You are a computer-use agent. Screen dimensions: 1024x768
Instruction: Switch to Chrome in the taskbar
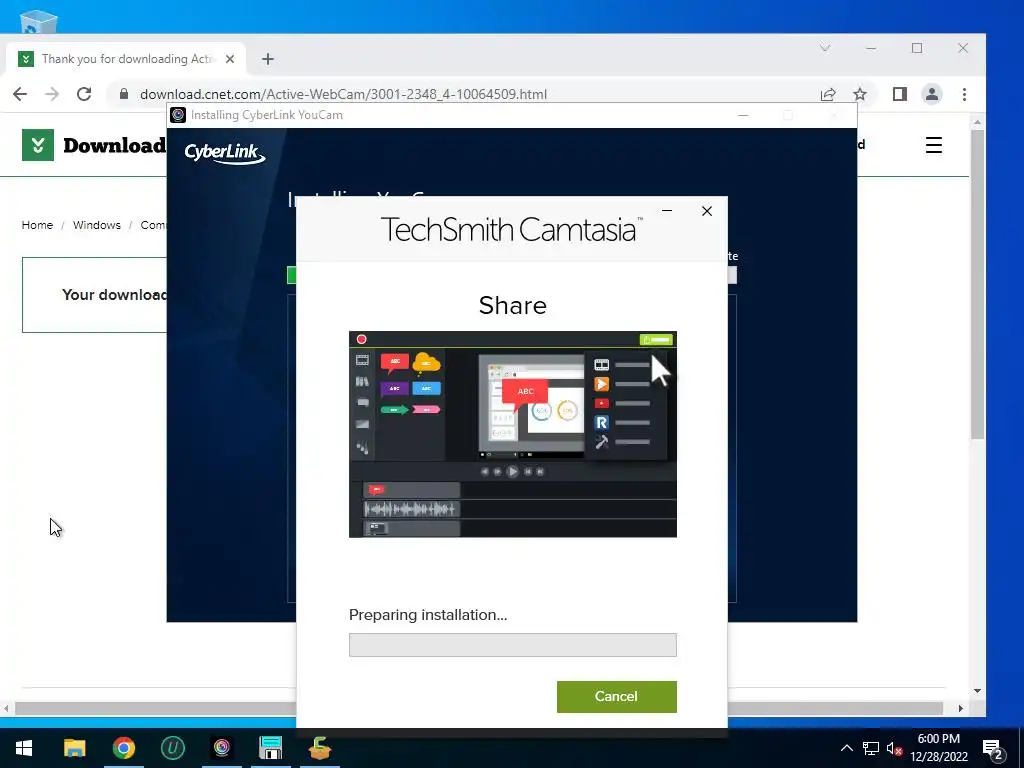pos(123,748)
